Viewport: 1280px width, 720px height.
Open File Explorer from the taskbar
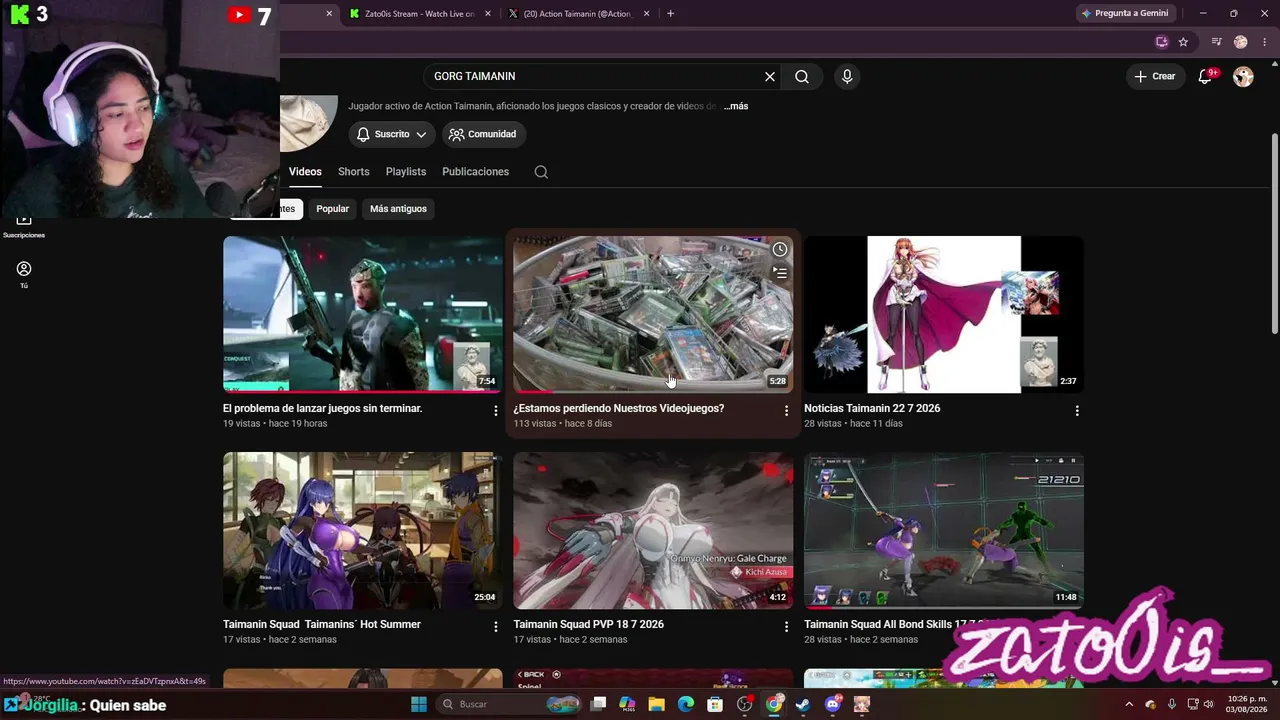pyautogui.click(x=656, y=704)
